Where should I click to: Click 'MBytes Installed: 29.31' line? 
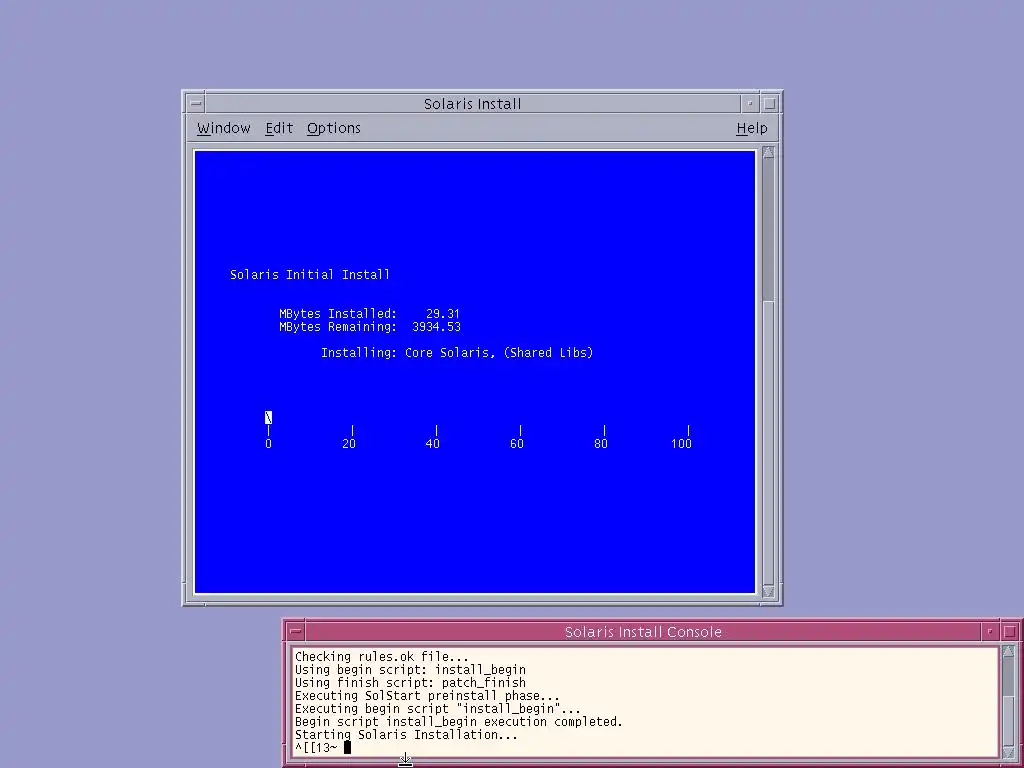[370, 313]
